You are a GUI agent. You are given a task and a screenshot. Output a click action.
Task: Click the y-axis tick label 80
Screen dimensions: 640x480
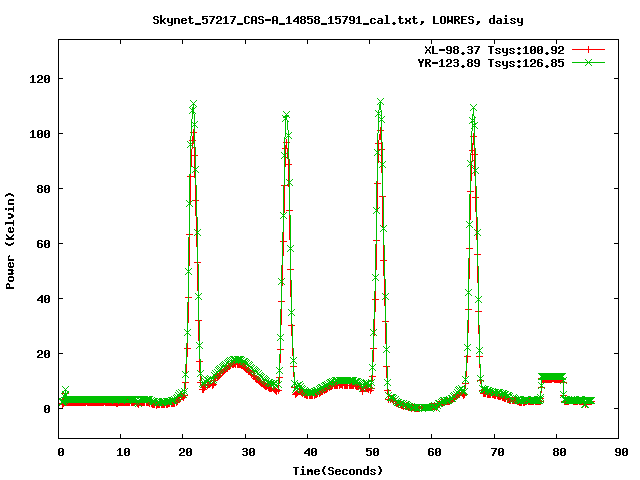click(43, 189)
